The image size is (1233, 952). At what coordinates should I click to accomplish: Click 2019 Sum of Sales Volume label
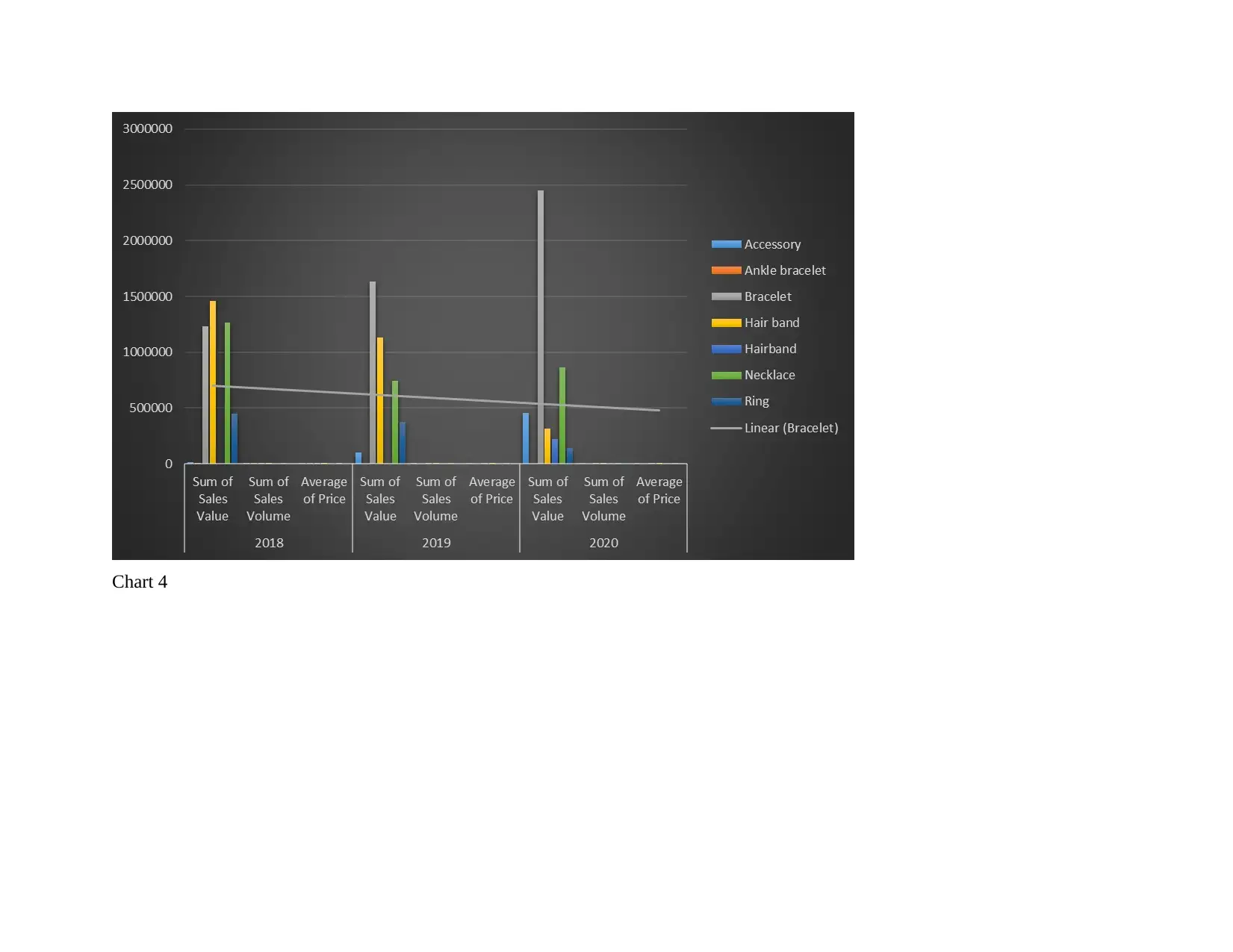436,499
